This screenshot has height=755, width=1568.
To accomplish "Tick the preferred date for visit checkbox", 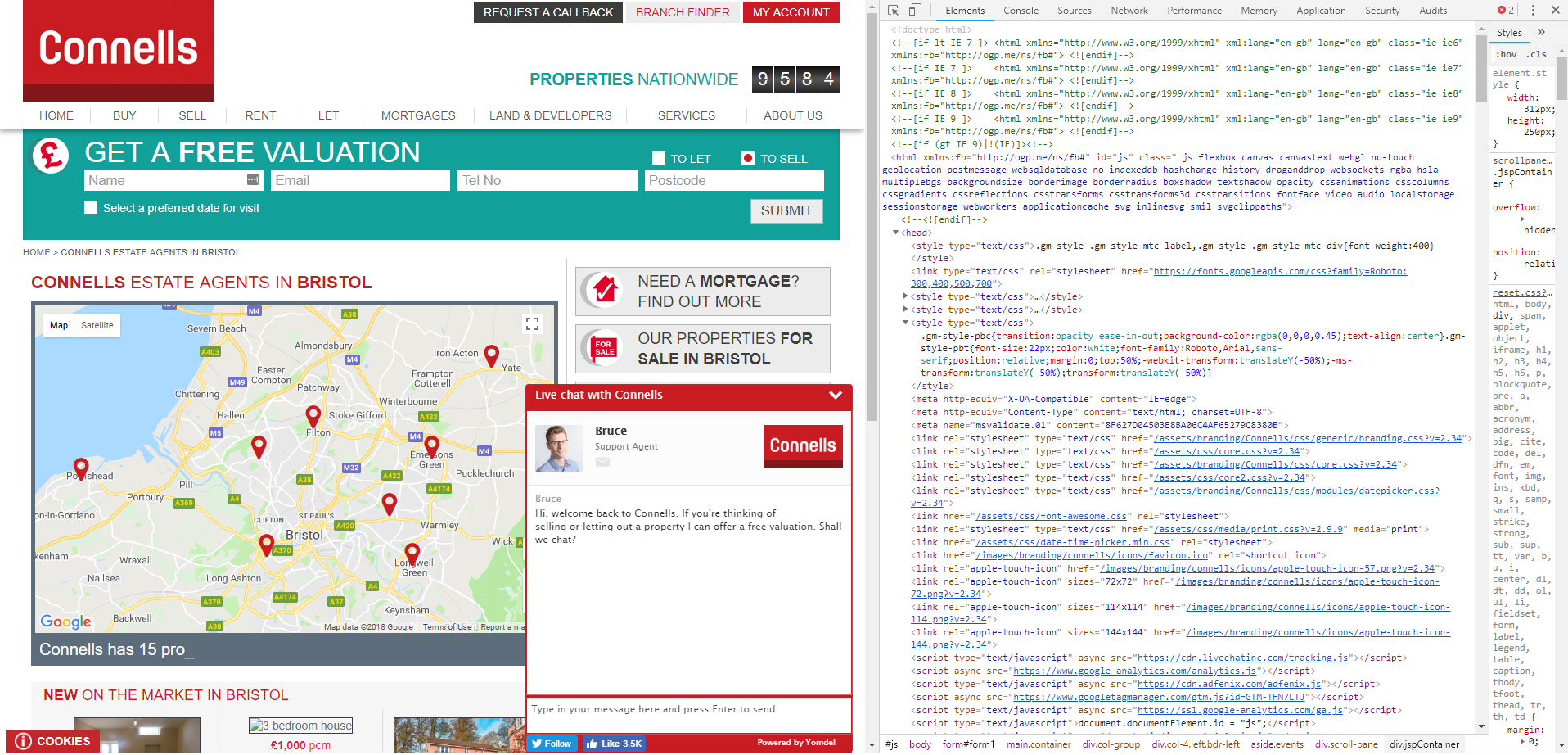I will [91, 207].
